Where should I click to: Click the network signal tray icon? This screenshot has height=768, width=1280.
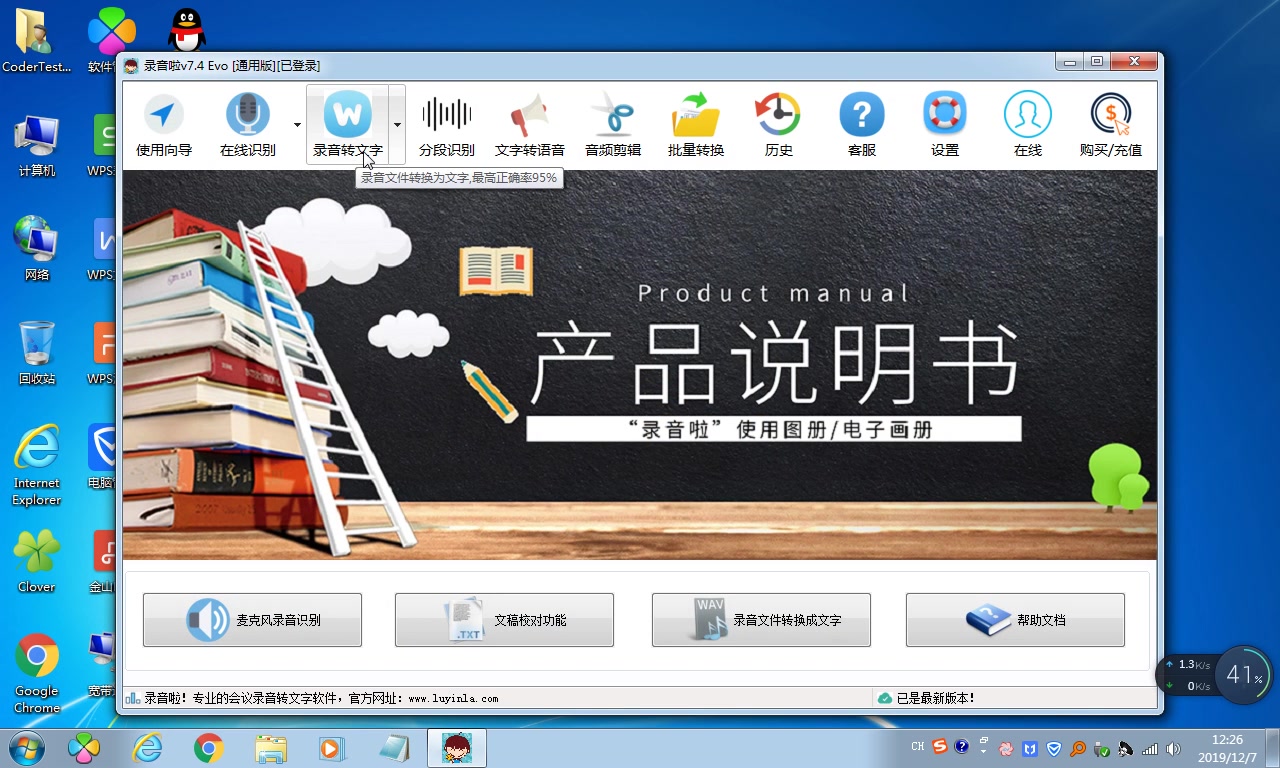(x=1150, y=748)
